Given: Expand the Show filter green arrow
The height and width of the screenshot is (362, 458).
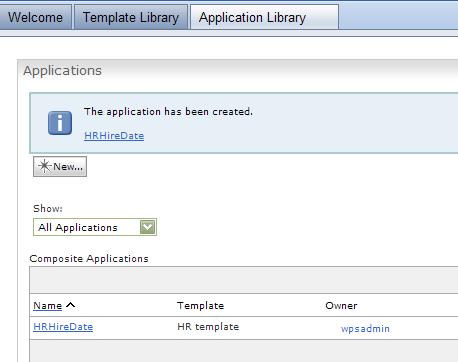Looking at the screenshot, I should pos(148,227).
